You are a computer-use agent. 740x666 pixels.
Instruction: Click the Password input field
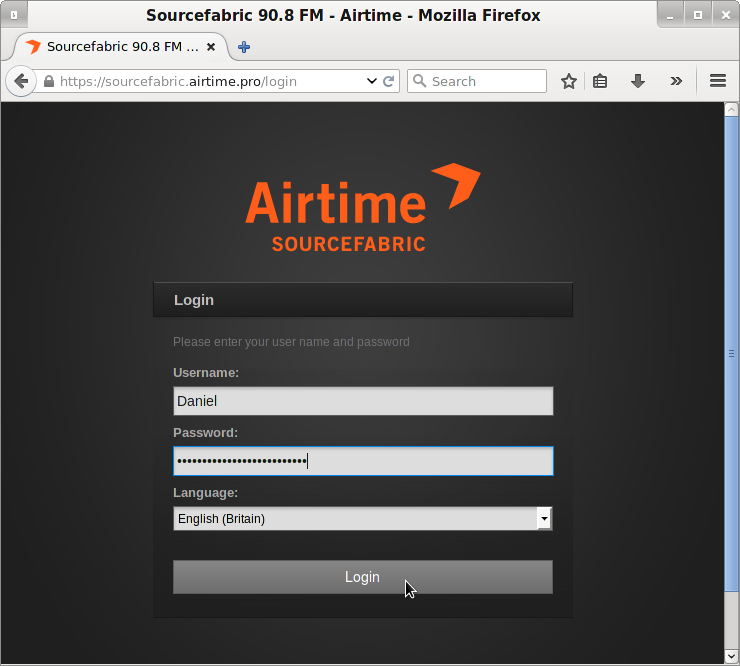coord(363,461)
